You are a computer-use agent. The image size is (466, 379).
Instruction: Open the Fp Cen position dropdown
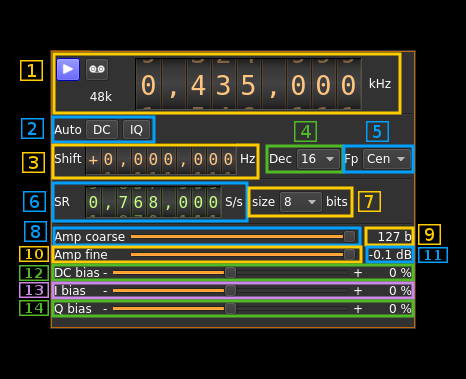(x=387, y=159)
